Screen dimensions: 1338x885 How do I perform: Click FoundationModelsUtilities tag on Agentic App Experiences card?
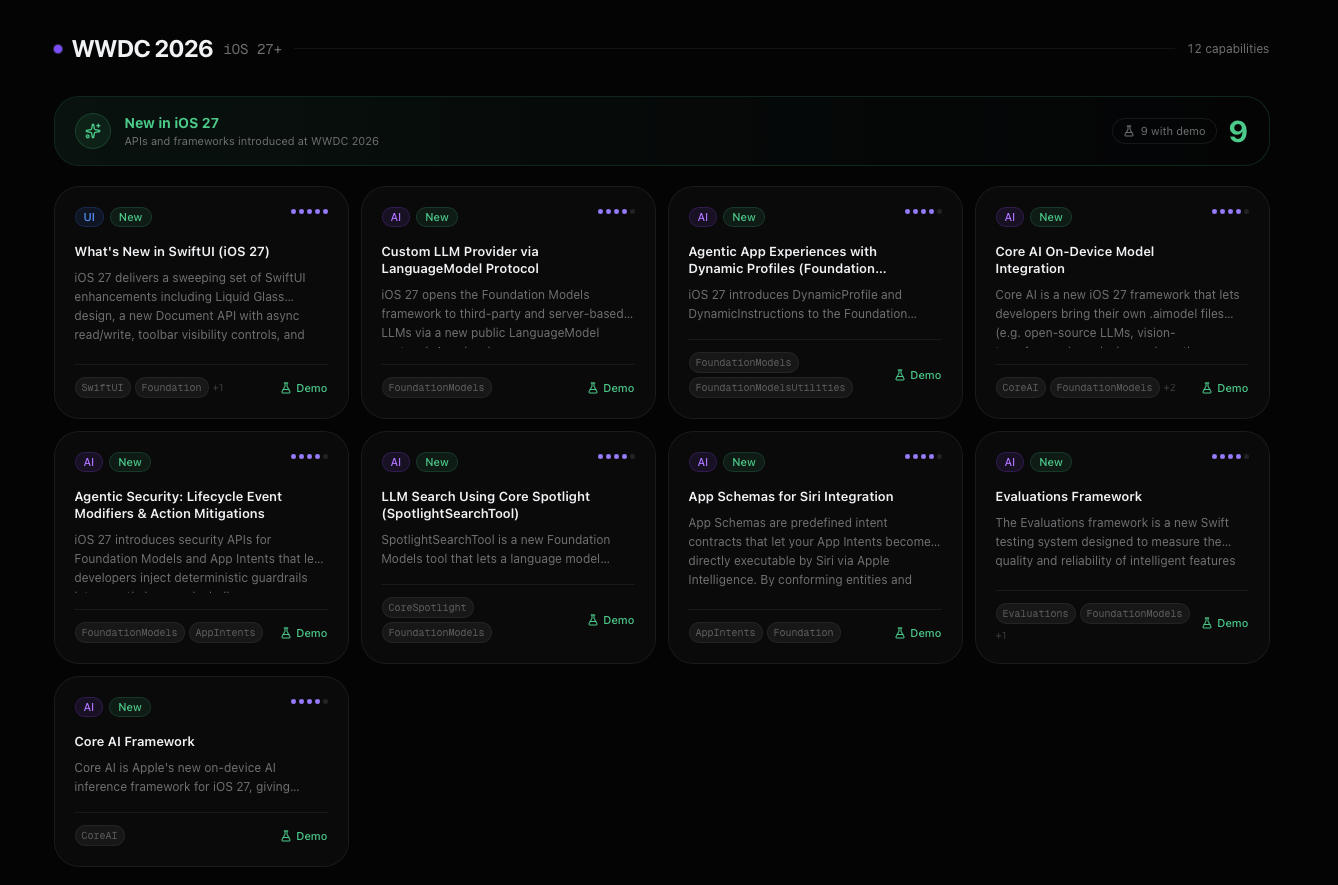click(771, 388)
